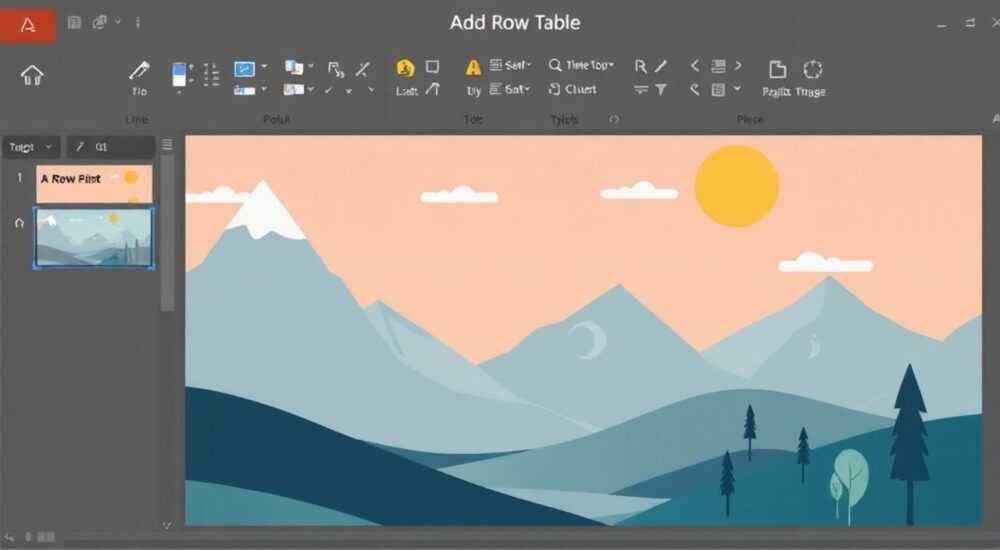Select the second mountain landscape slide thumbnail

click(94, 237)
